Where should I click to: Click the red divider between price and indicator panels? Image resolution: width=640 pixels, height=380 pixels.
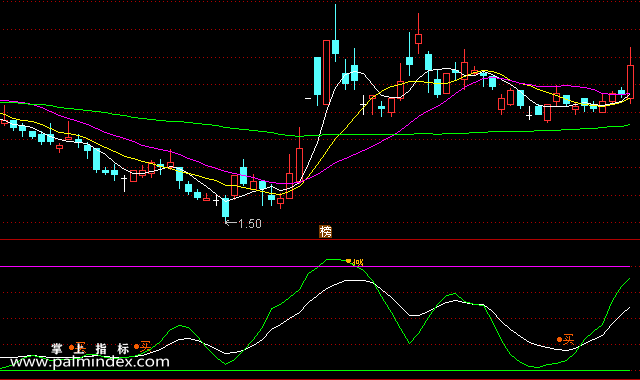point(320,240)
